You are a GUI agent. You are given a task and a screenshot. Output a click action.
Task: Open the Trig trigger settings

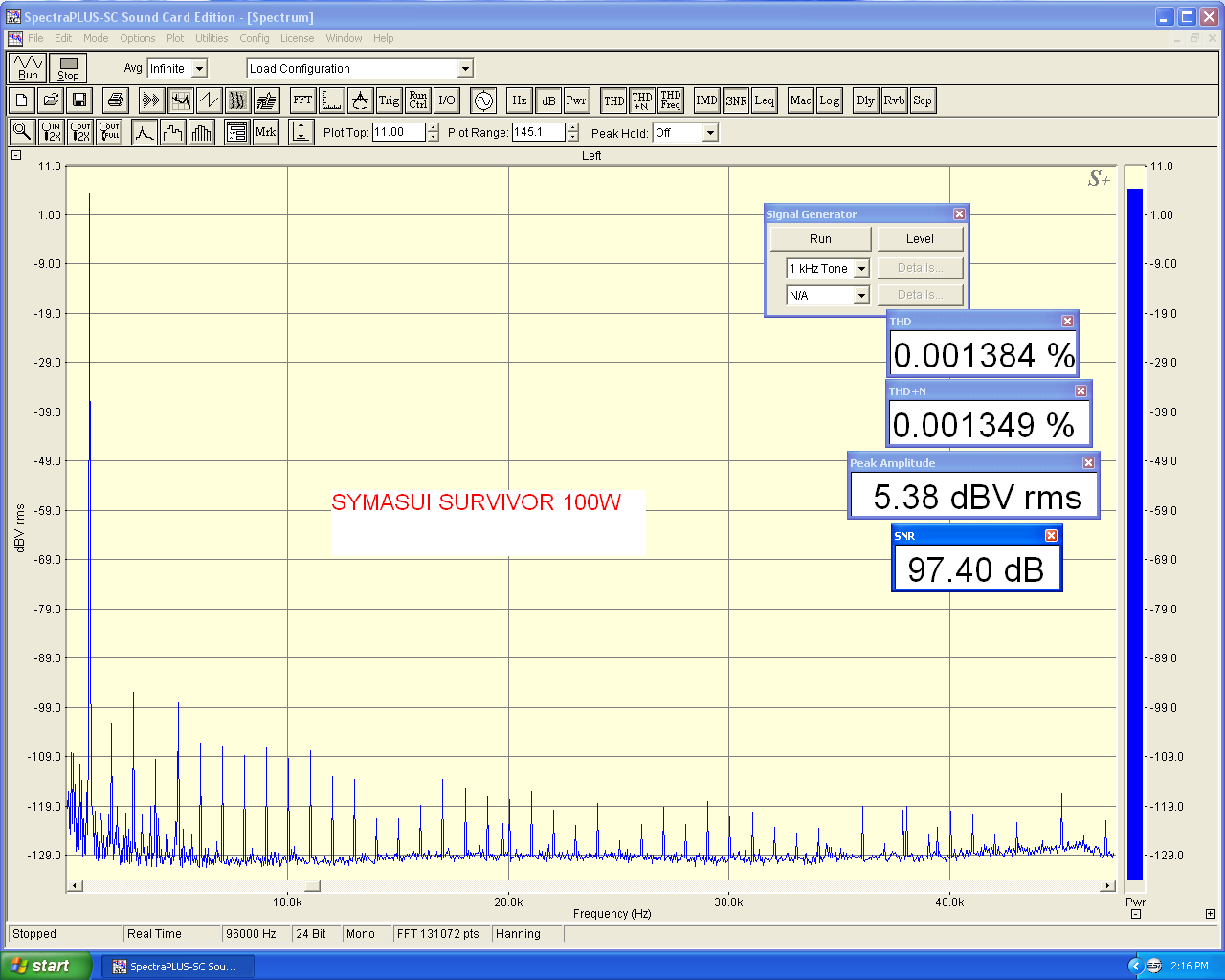pyautogui.click(x=389, y=100)
